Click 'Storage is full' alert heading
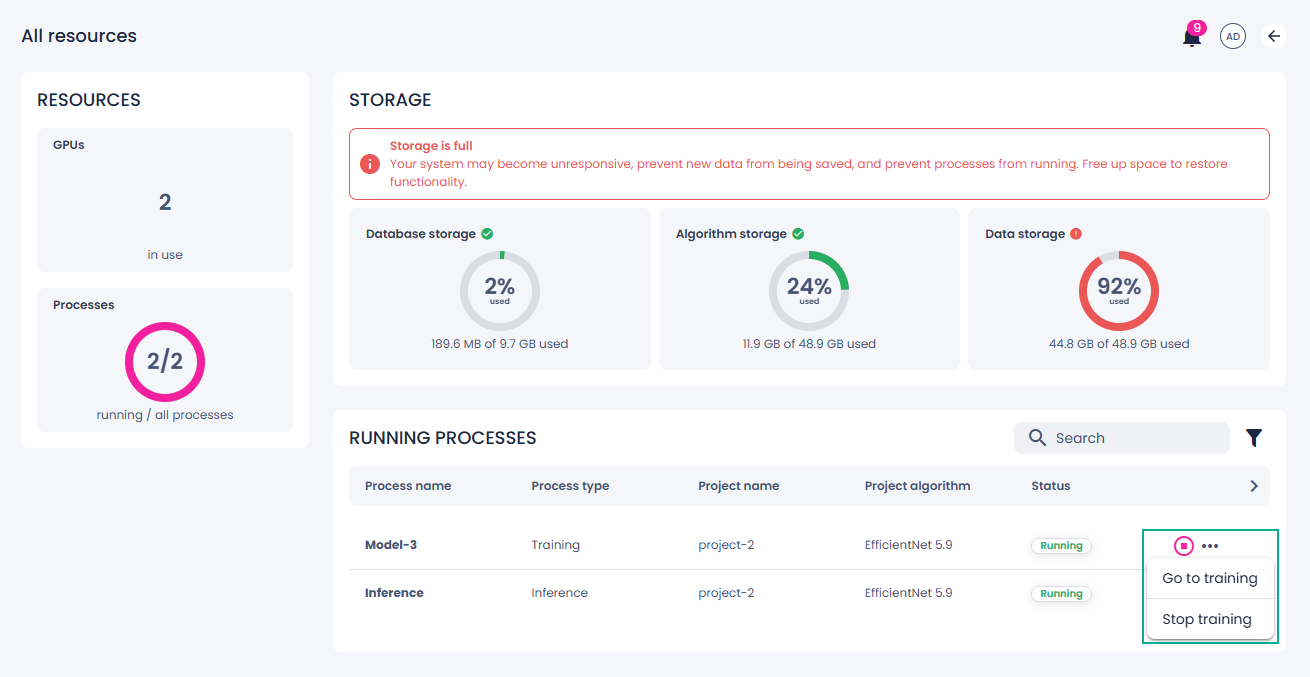Viewport: 1310px width, 677px height. [431, 146]
